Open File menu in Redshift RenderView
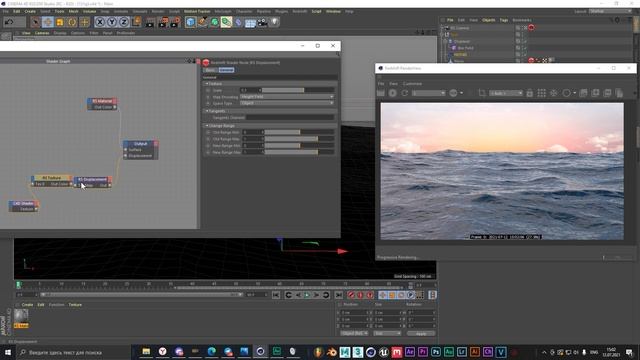 pos(381,84)
